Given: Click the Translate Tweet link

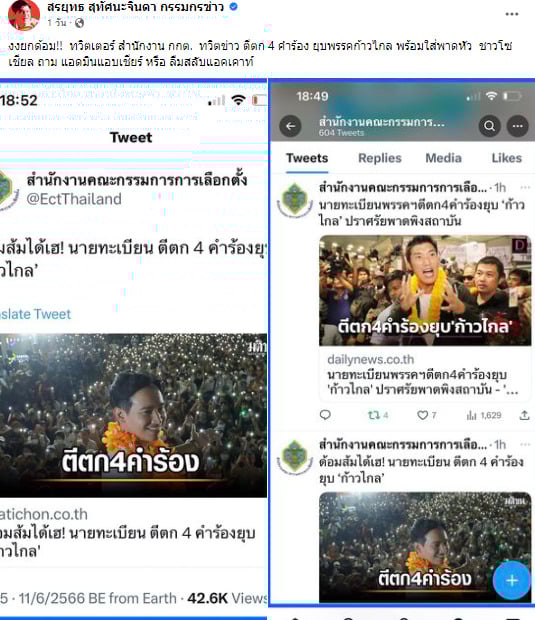Looking at the screenshot, I should 35,314.
